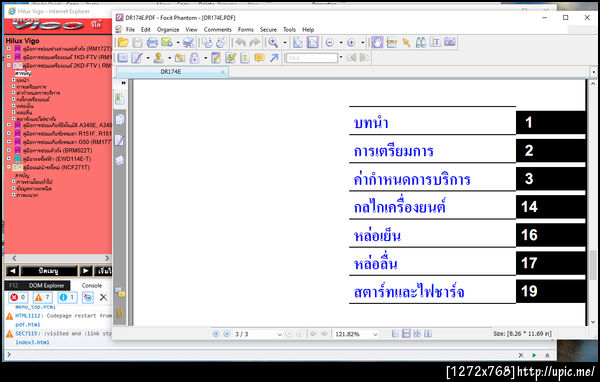Click the ปิดเมนู close-menu button
The height and width of the screenshot is (382, 600).
point(49,271)
